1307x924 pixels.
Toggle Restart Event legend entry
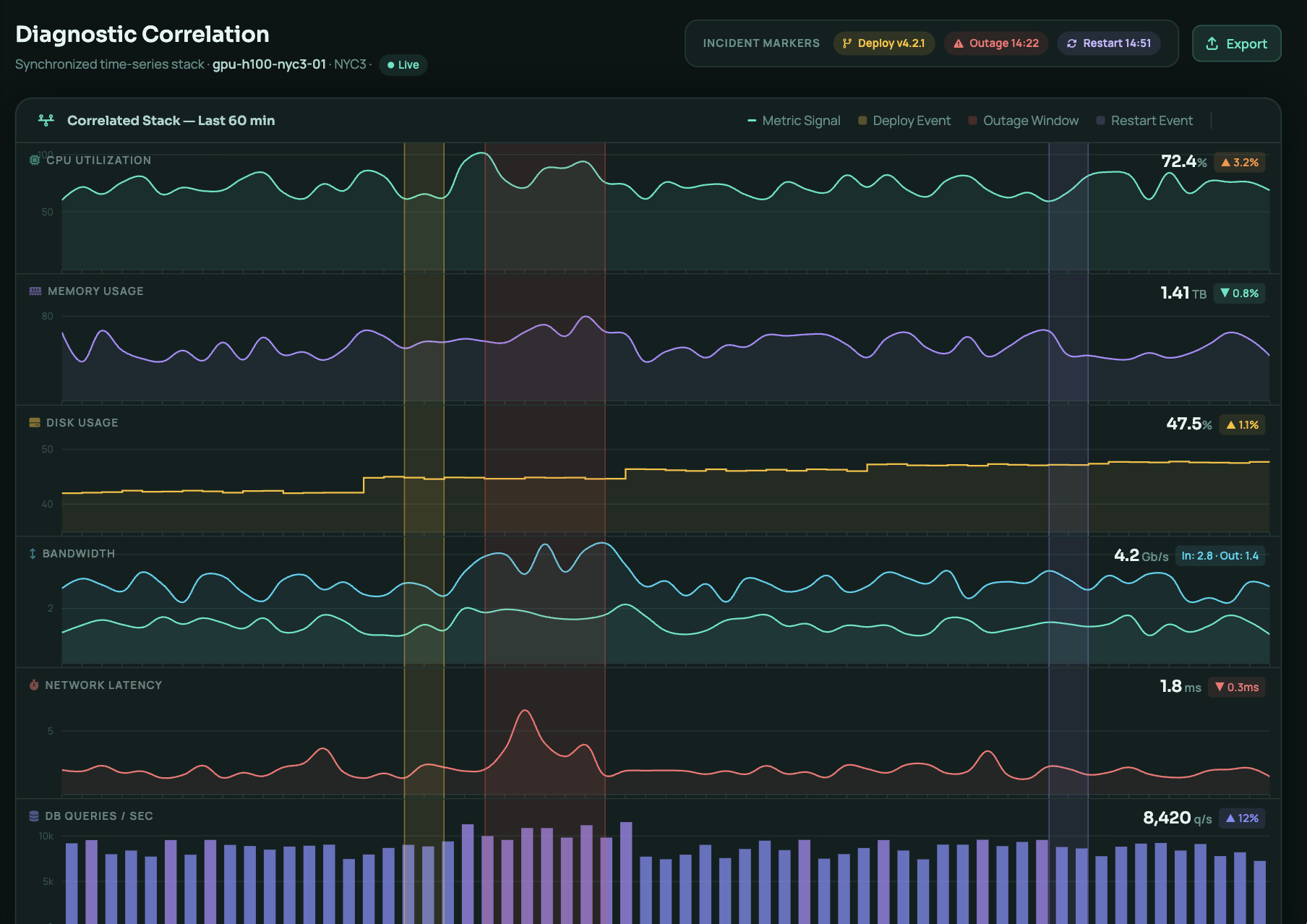(x=1144, y=121)
